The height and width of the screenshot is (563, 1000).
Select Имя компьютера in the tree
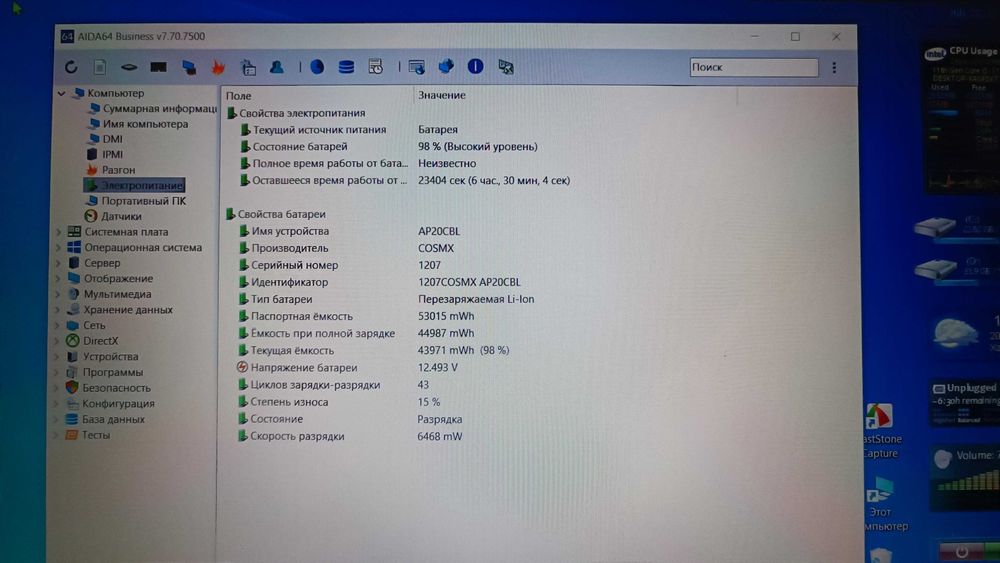coord(138,124)
